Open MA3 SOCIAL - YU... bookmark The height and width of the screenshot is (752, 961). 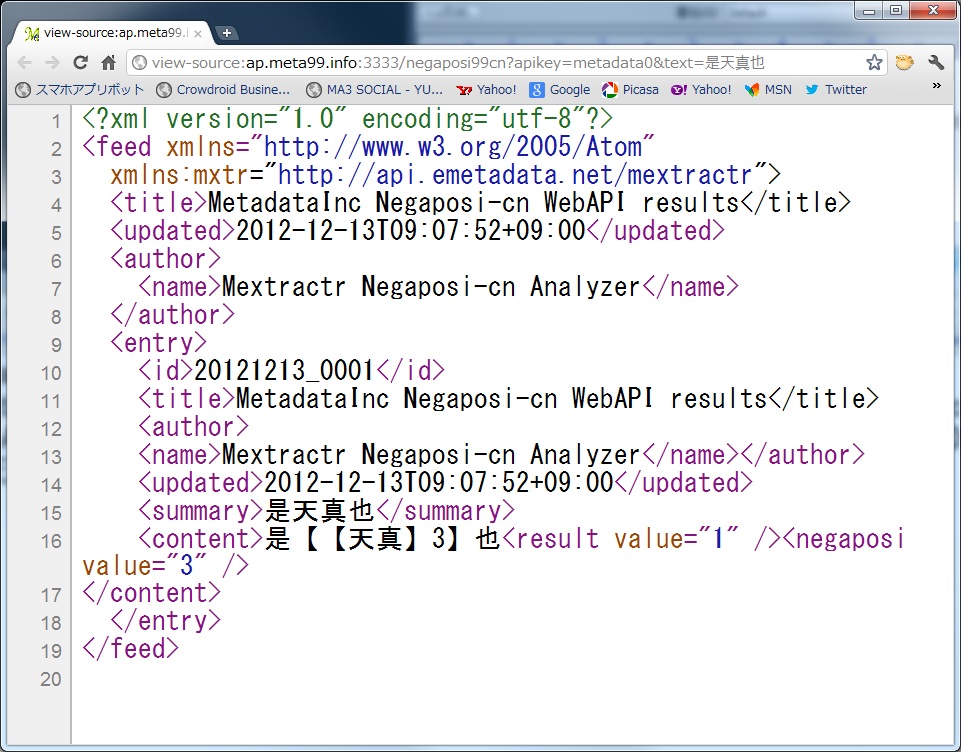pyautogui.click(x=374, y=89)
